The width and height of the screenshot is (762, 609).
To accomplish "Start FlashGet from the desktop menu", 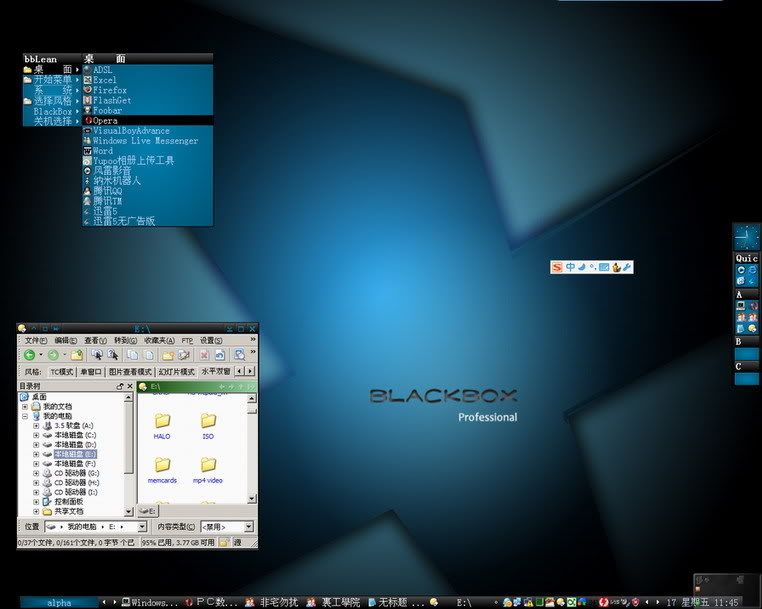I will pos(148,101).
